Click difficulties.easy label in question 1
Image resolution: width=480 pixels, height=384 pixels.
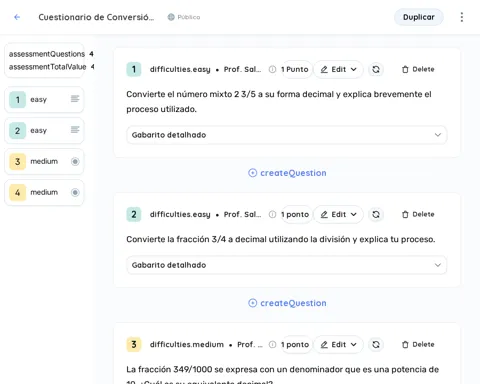180,69
